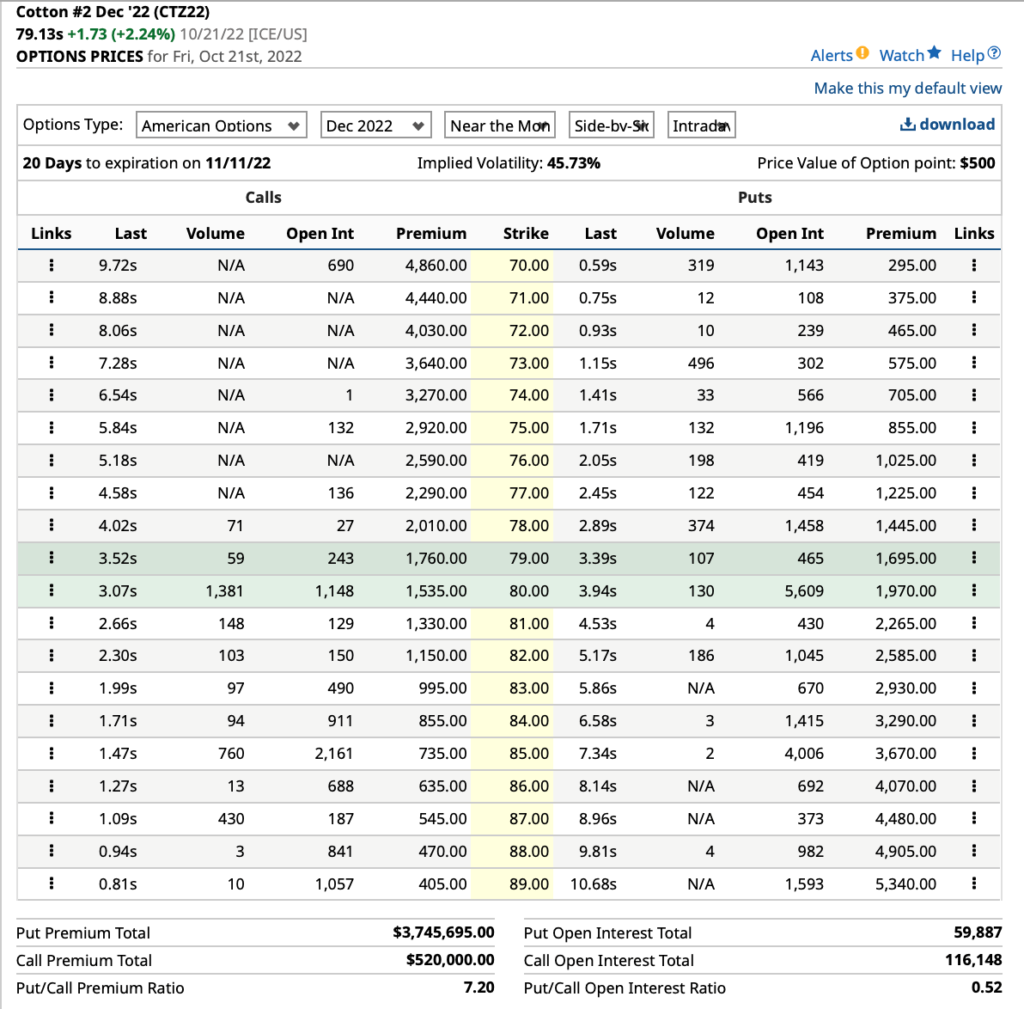Viewport: 1024px width, 1009px height.
Task: Click the Implied Volatility 45.73% text
Action: tap(509, 163)
